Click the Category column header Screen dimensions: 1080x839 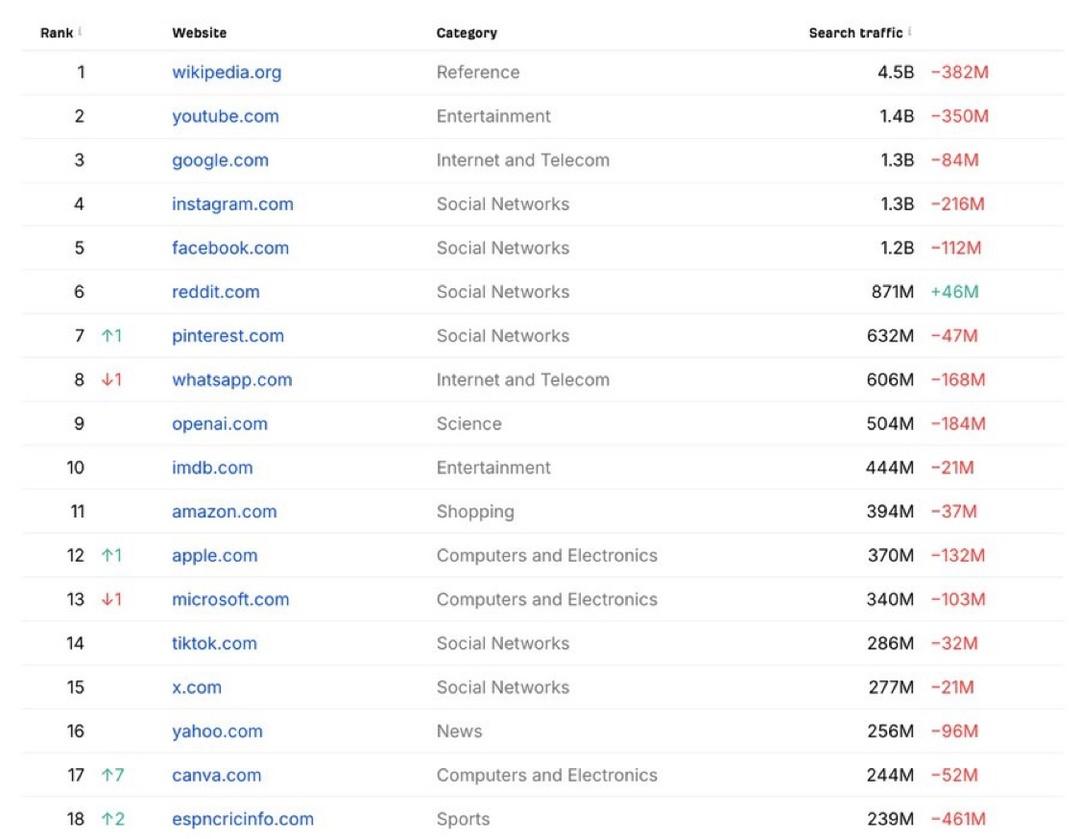click(466, 33)
